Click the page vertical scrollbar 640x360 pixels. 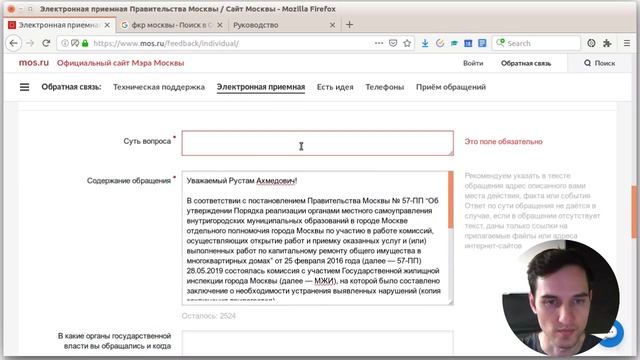pyautogui.click(x=634, y=211)
